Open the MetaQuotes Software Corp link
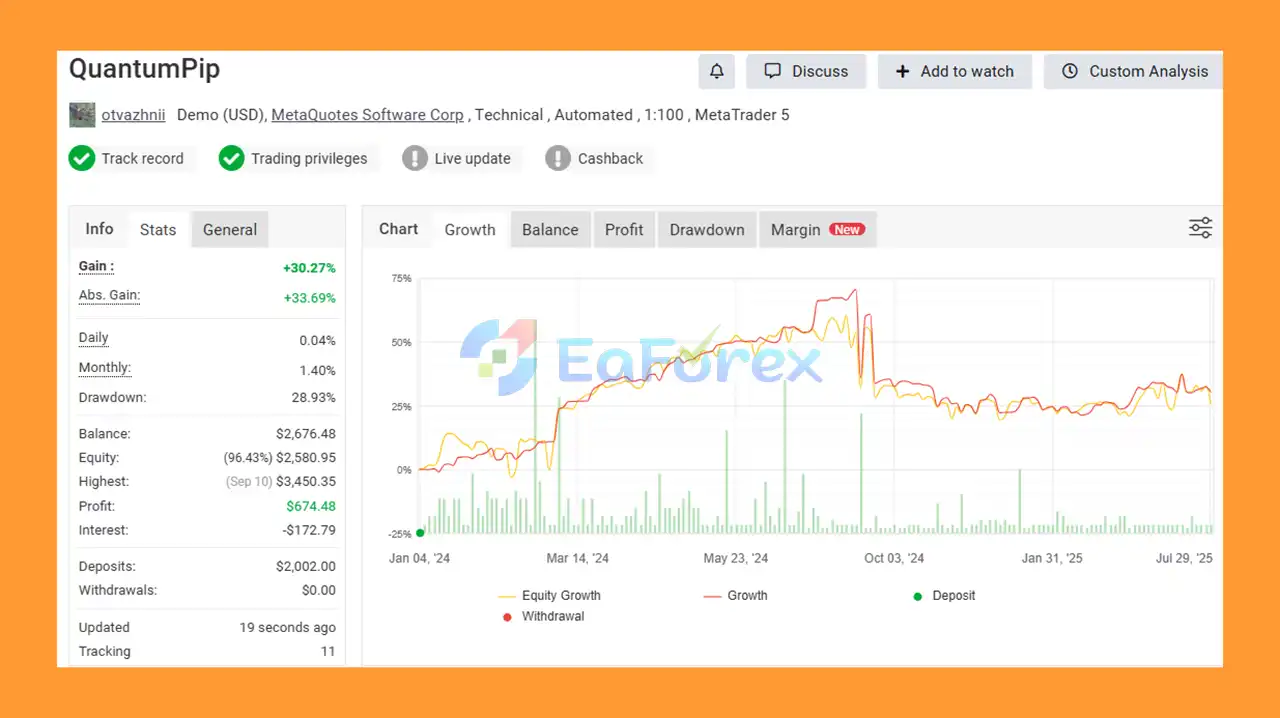Viewport: 1280px width, 718px height. 367,115
